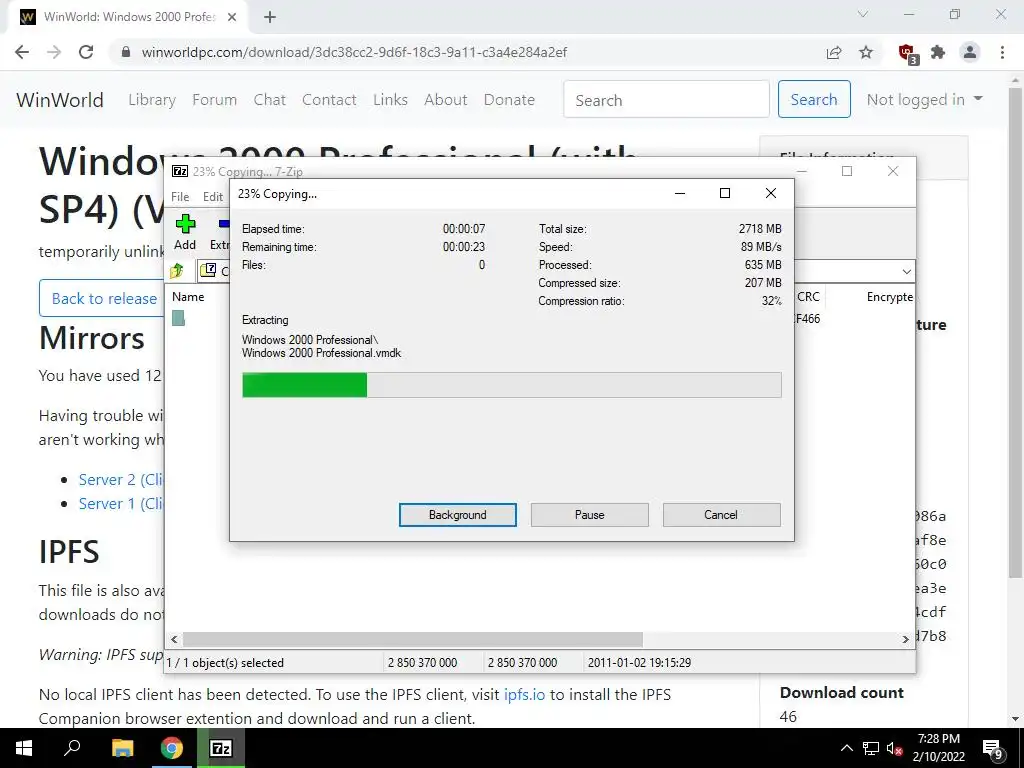
Task: Pause the copying operation
Action: pos(589,515)
